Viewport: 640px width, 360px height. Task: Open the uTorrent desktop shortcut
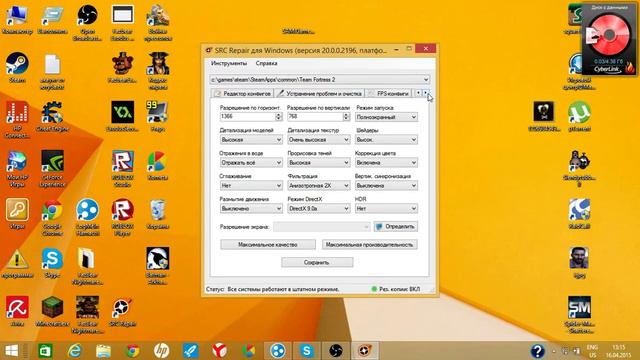(579, 117)
